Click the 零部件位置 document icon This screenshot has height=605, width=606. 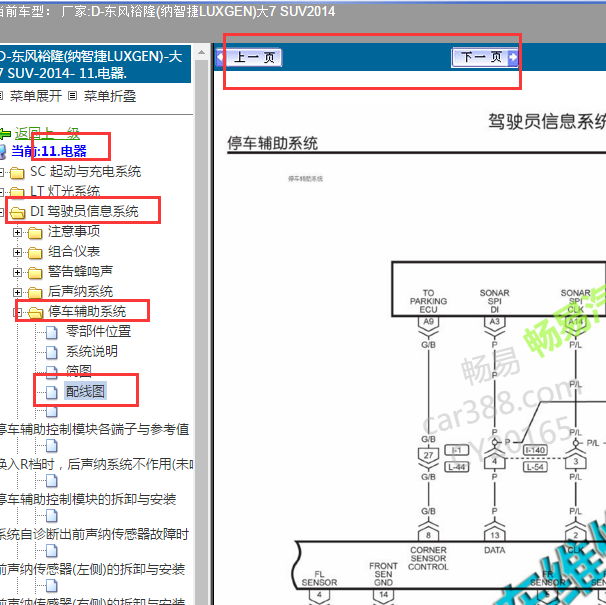tap(51, 332)
